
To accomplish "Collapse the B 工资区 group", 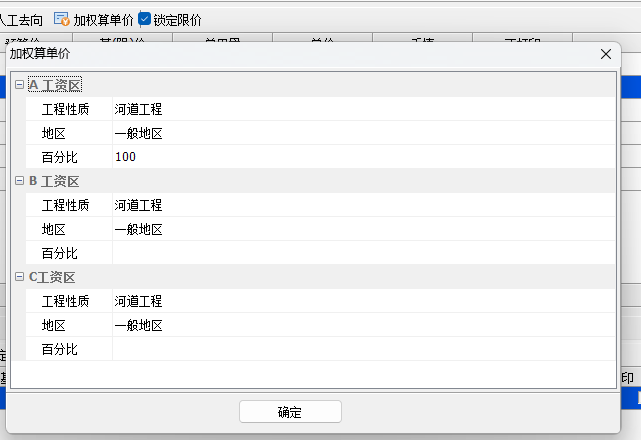I will (x=19, y=181).
